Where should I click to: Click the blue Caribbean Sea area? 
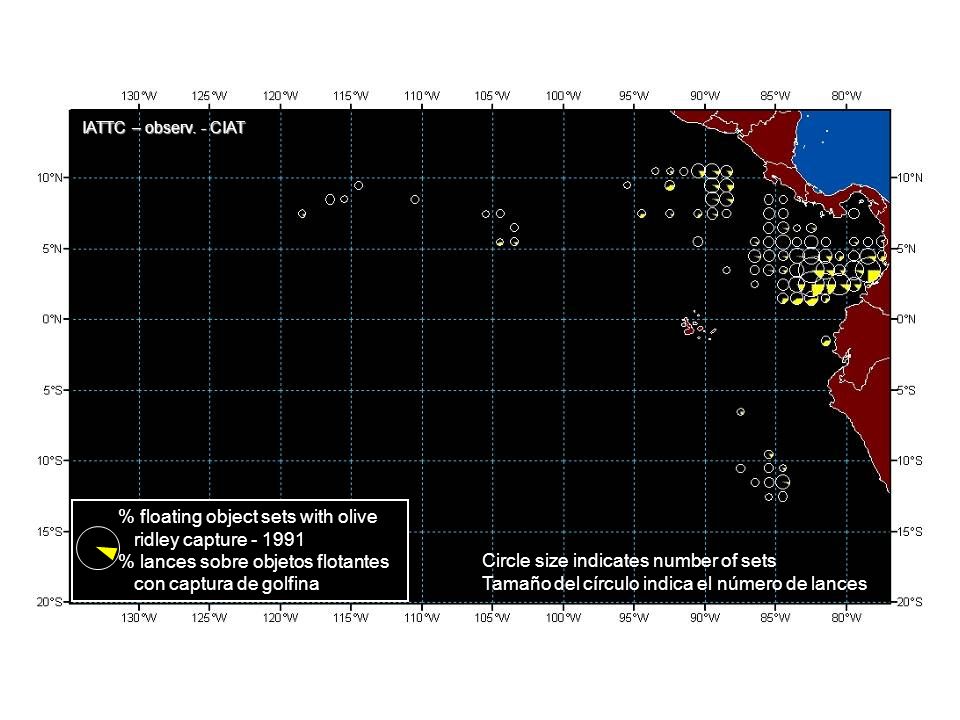(x=848, y=150)
